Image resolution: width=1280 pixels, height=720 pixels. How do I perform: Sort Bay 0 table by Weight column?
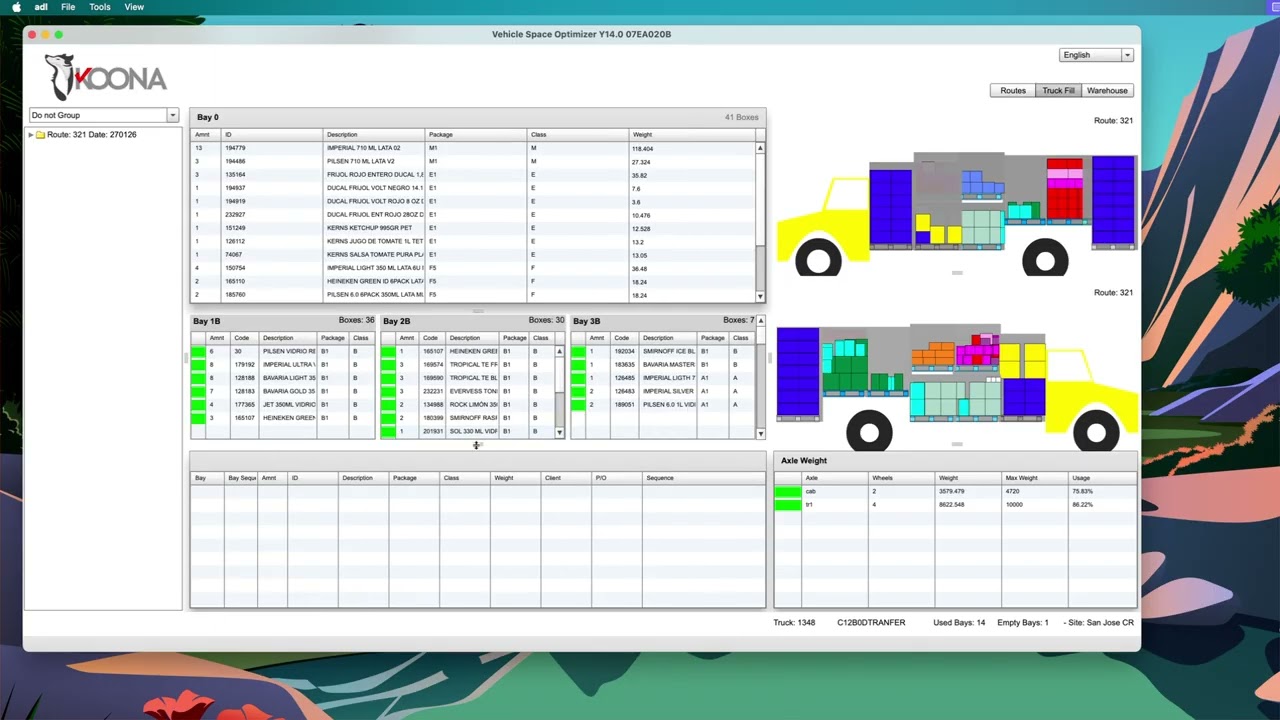pyautogui.click(x=691, y=134)
